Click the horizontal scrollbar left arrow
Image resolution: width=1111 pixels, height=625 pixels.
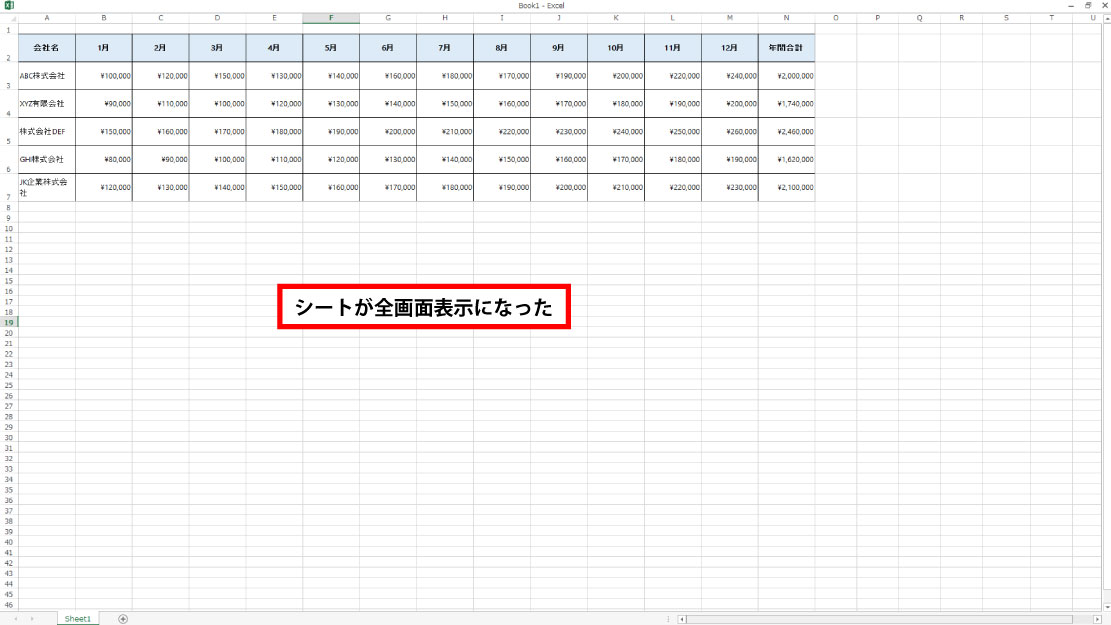[682, 619]
